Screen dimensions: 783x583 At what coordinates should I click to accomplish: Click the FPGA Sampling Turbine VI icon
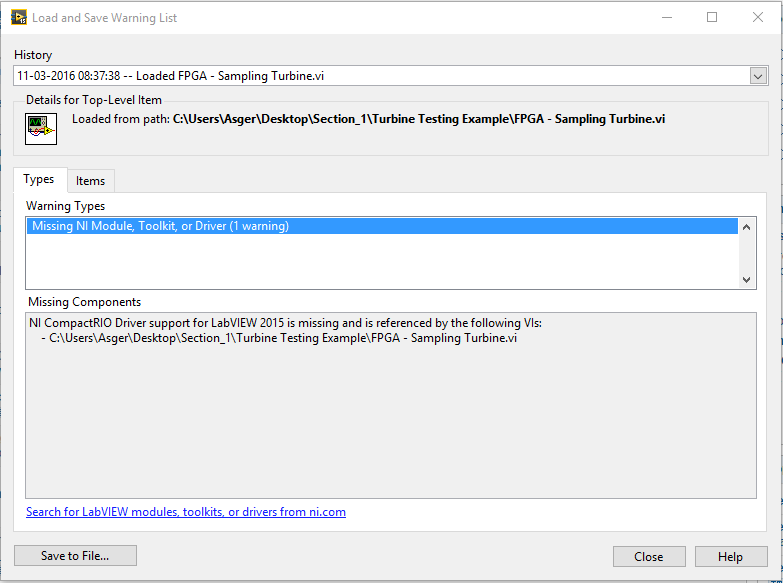pyautogui.click(x=41, y=129)
